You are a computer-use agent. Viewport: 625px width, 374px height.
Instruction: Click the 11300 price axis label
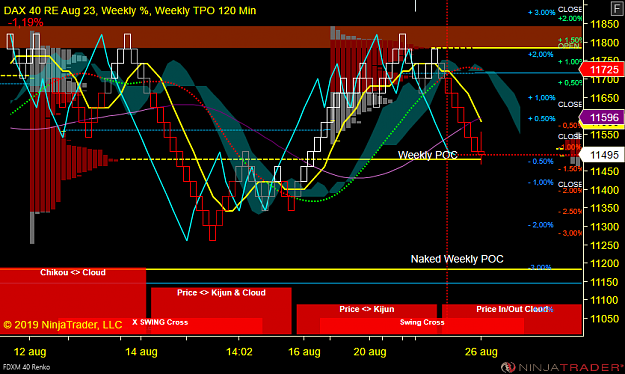point(604,227)
